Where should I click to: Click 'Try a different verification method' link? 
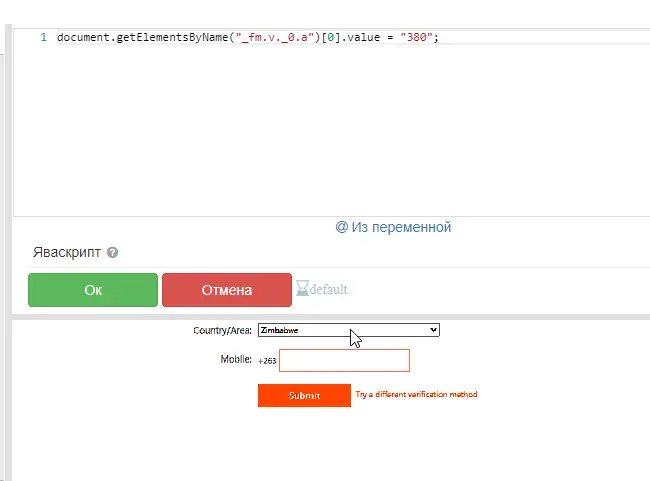pos(416,394)
